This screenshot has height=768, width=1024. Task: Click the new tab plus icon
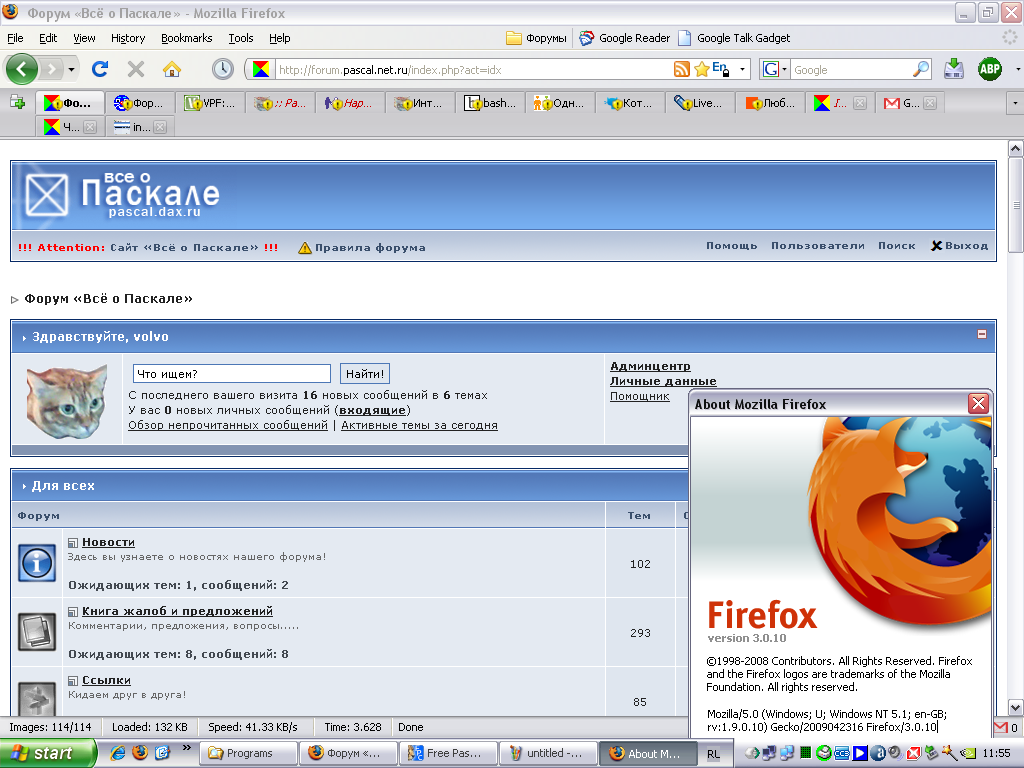coord(17,102)
